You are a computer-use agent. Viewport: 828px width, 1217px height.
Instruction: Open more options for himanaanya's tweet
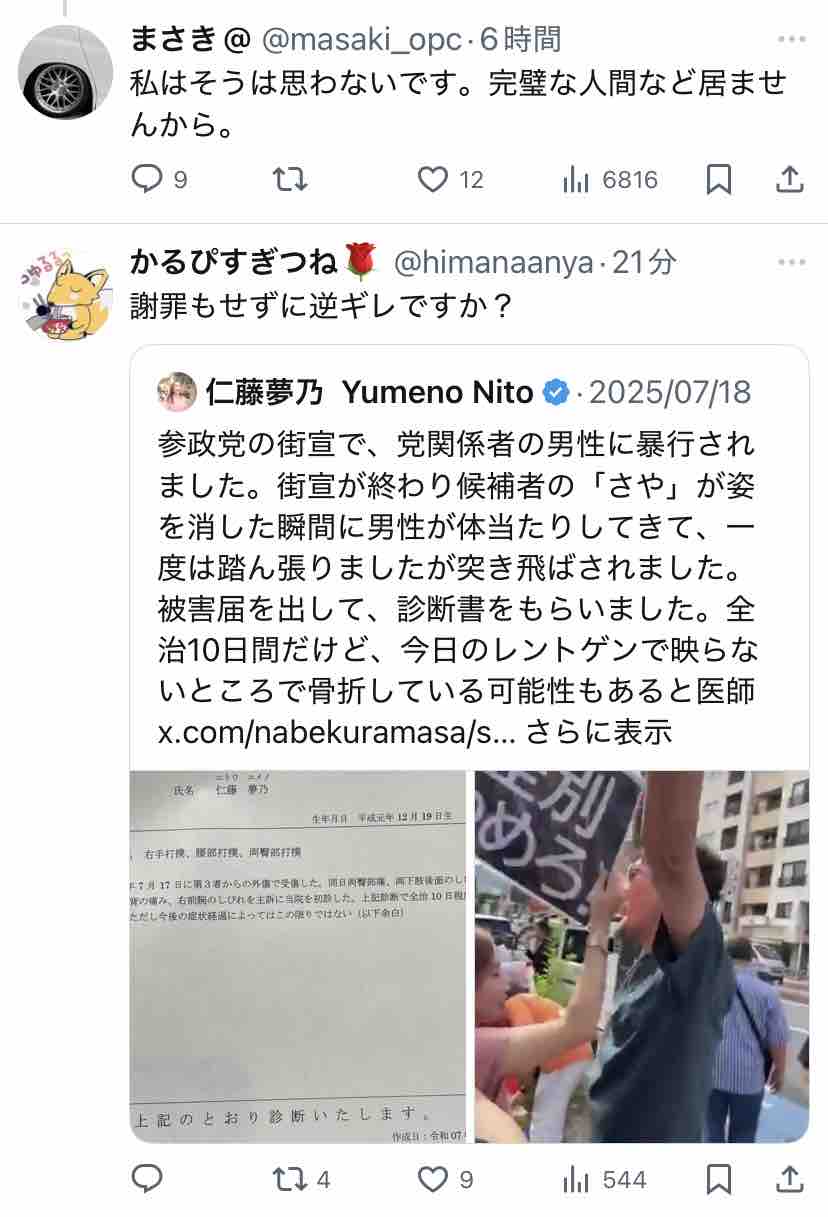coord(791,263)
